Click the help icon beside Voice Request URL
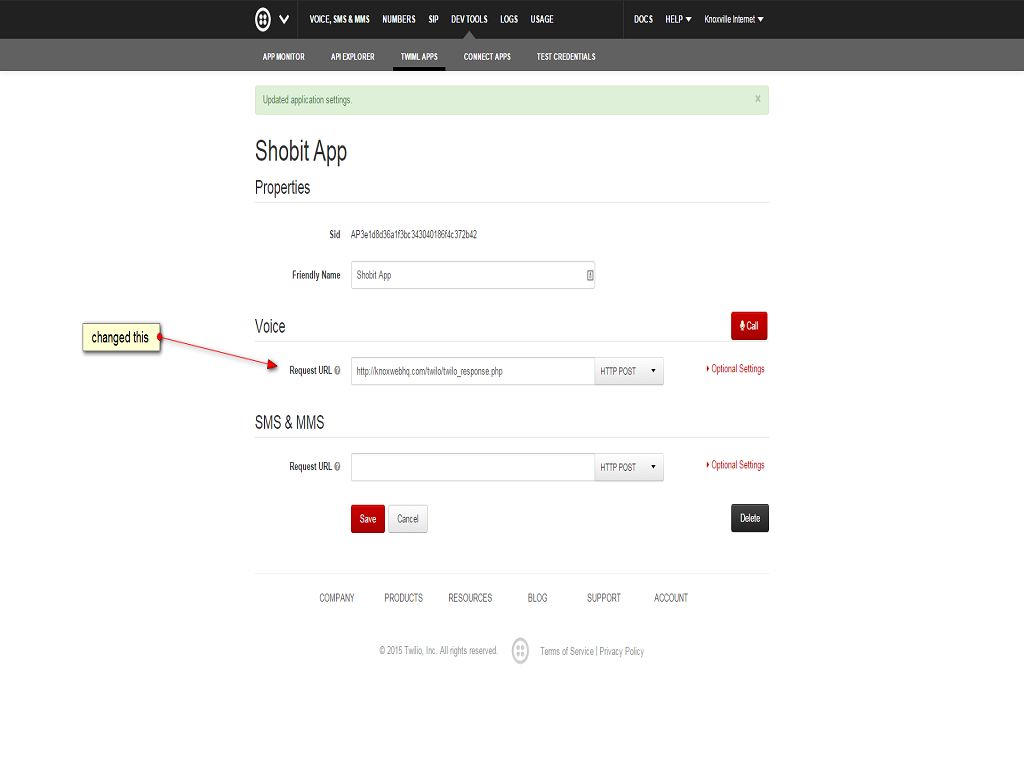Image resolution: width=1024 pixels, height=768 pixels. (x=337, y=370)
